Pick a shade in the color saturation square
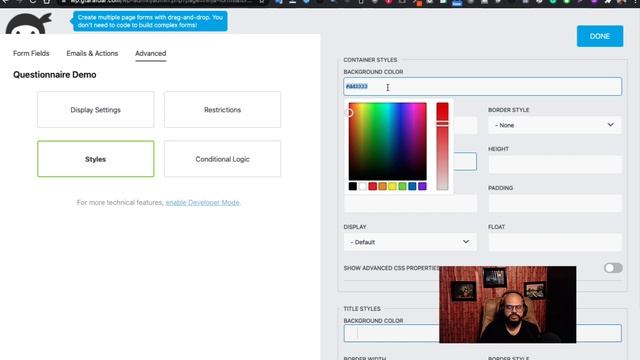 (x=387, y=141)
